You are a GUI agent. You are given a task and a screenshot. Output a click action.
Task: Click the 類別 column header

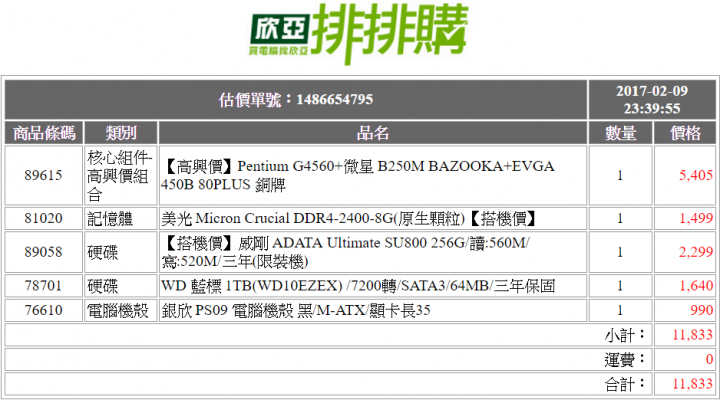tap(121, 133)
